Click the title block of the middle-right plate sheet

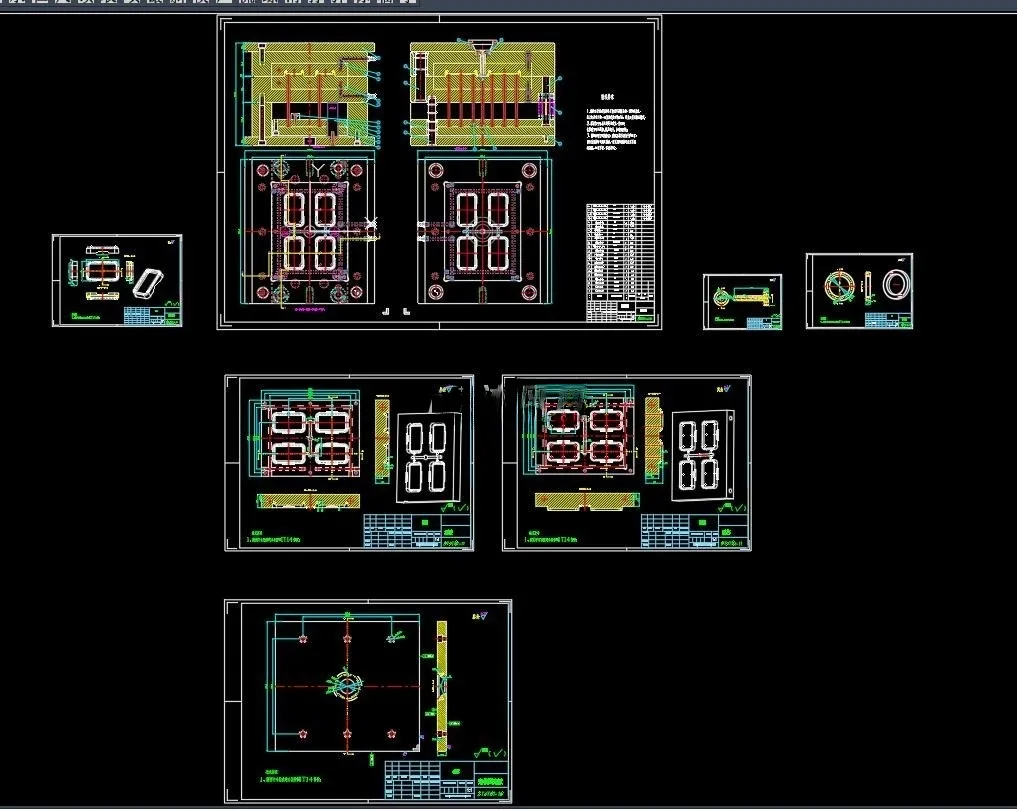click(x=695, y=532)
